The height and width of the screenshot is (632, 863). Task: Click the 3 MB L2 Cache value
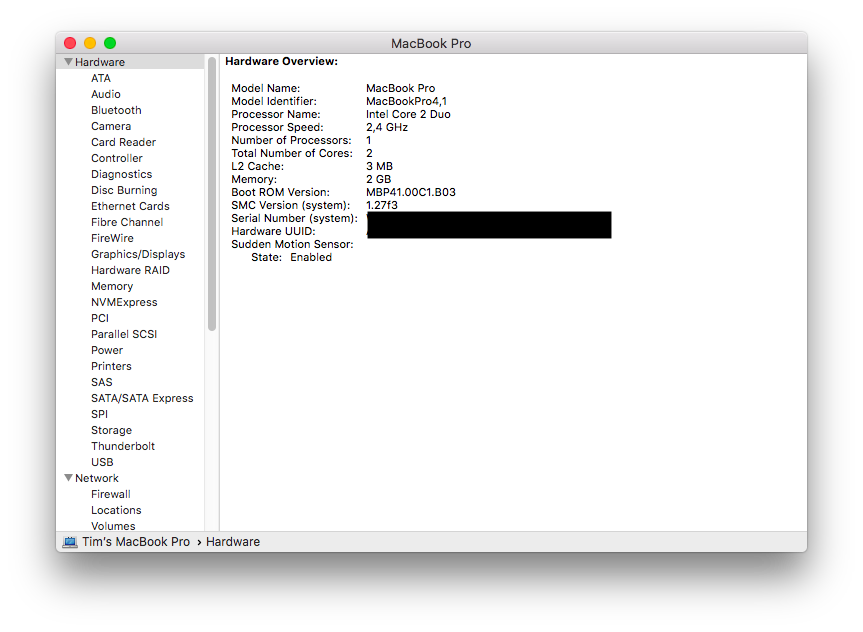379,166
